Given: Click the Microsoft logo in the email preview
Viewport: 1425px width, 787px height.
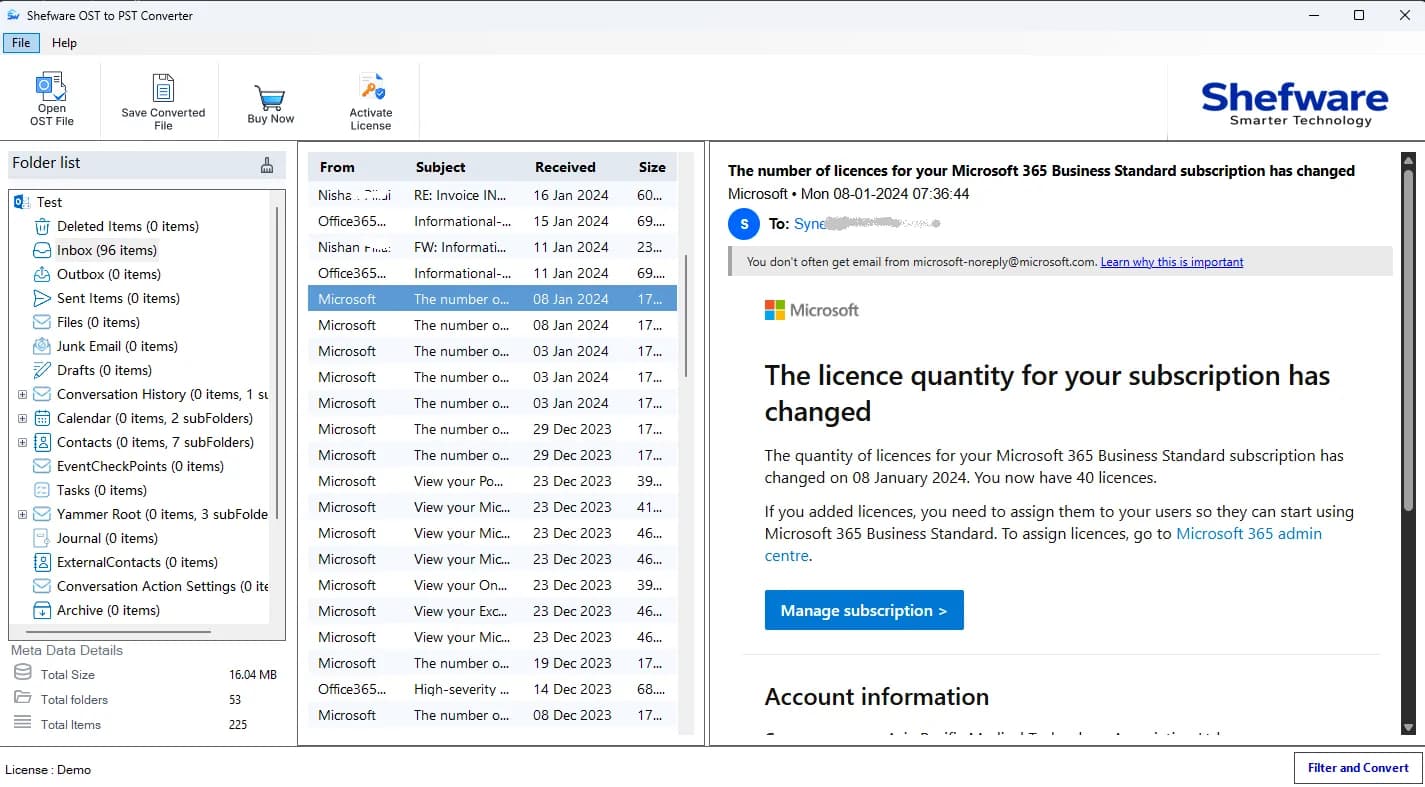Looking at the screenshot, I should click(811, 310).
